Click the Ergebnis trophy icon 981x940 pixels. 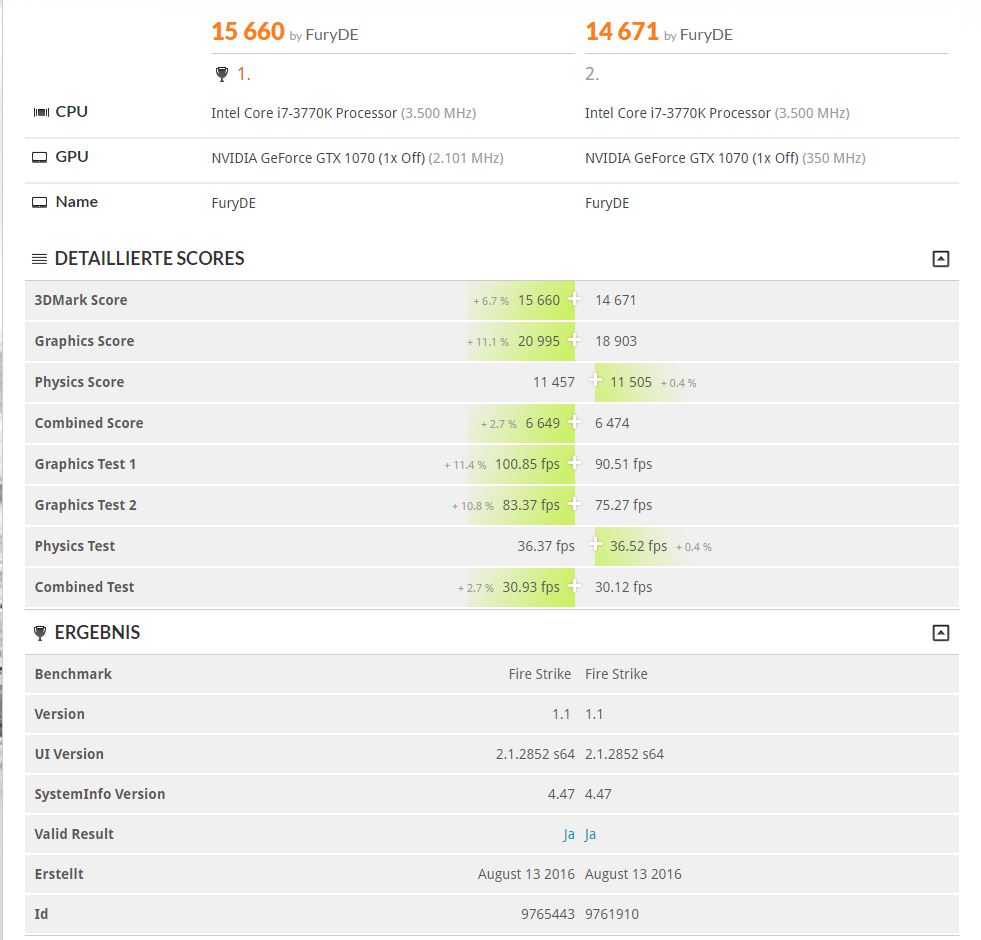click(40, 633)
